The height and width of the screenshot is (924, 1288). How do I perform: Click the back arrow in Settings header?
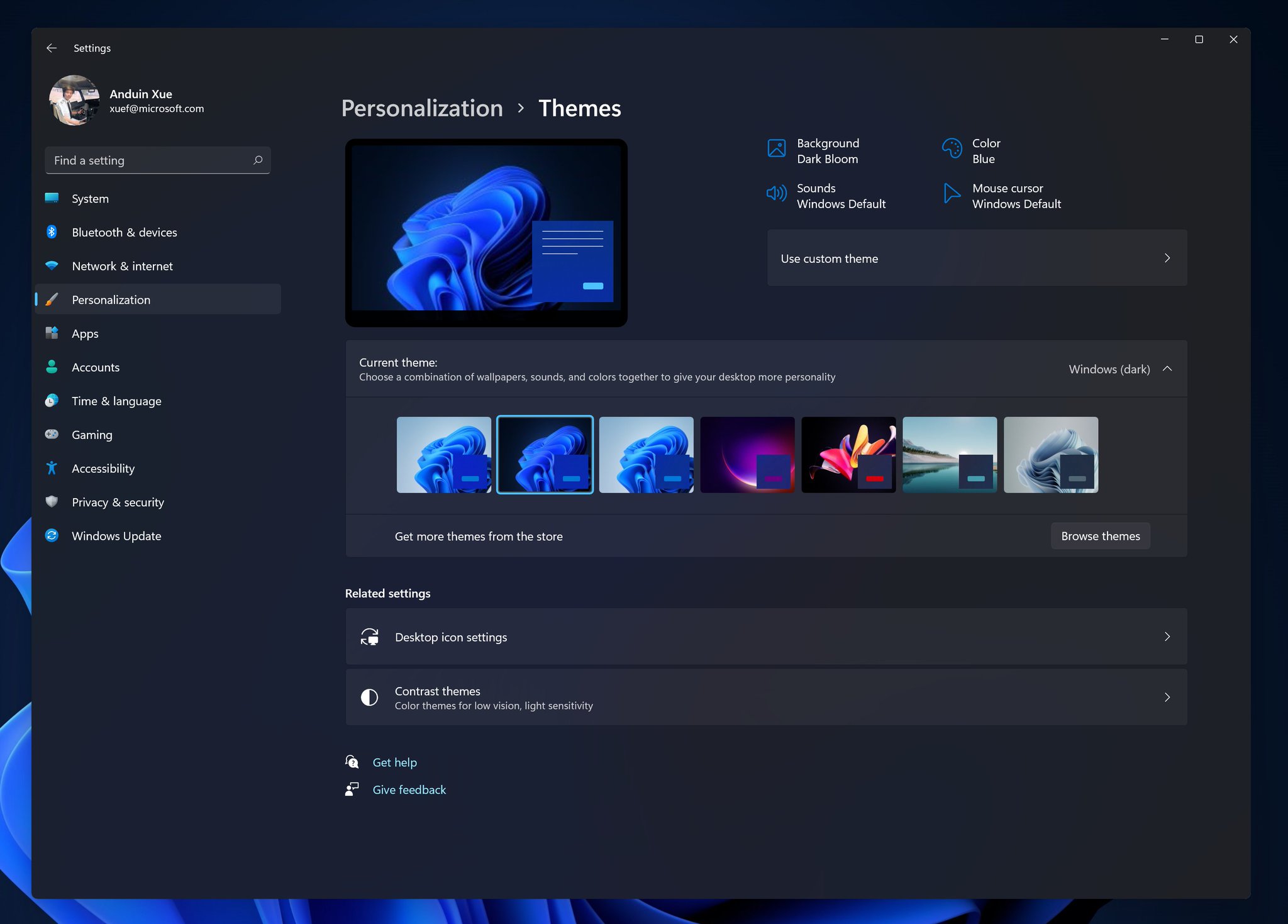(52, 48)
